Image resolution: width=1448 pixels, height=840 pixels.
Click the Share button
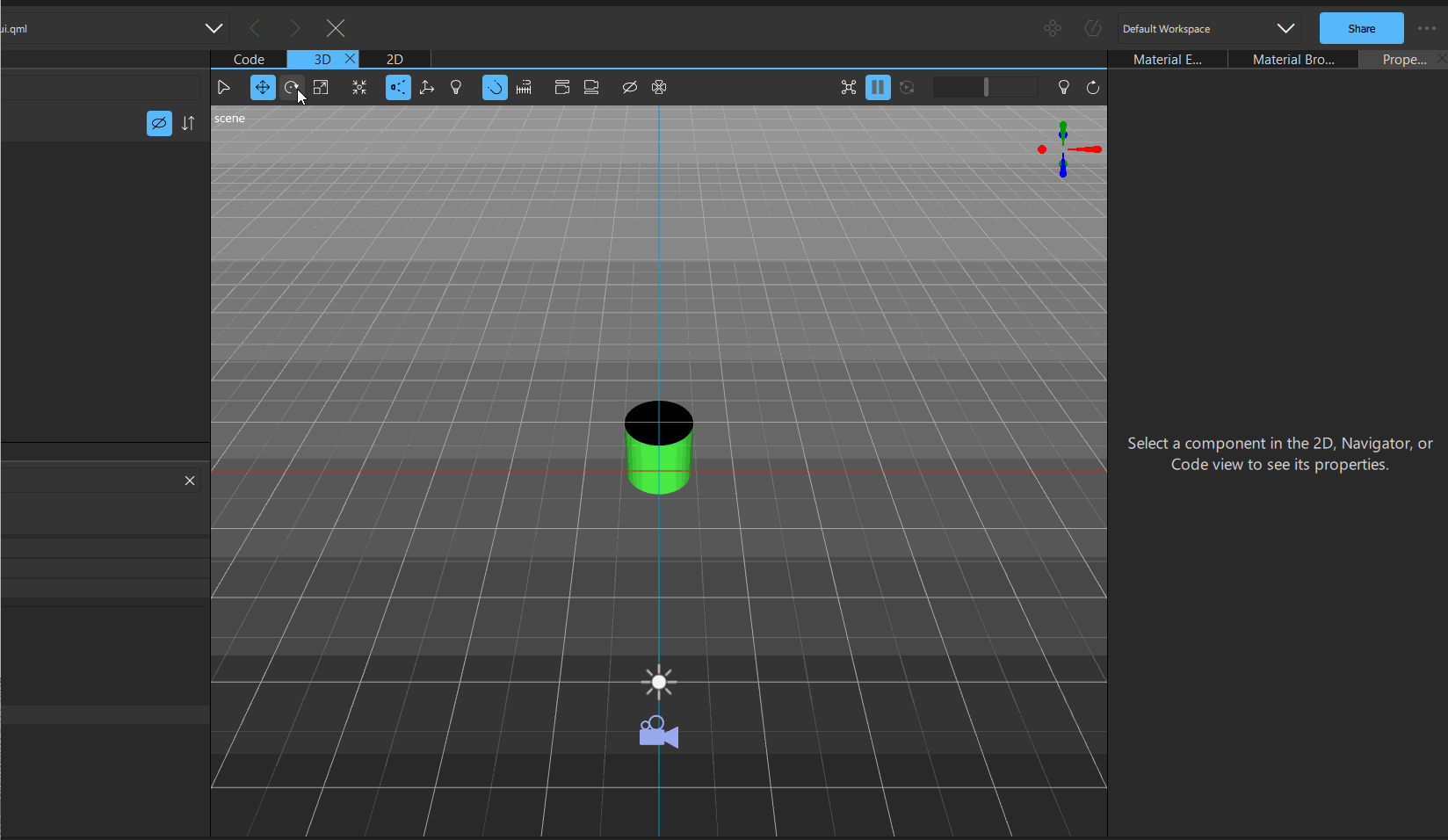[1361, 28]
